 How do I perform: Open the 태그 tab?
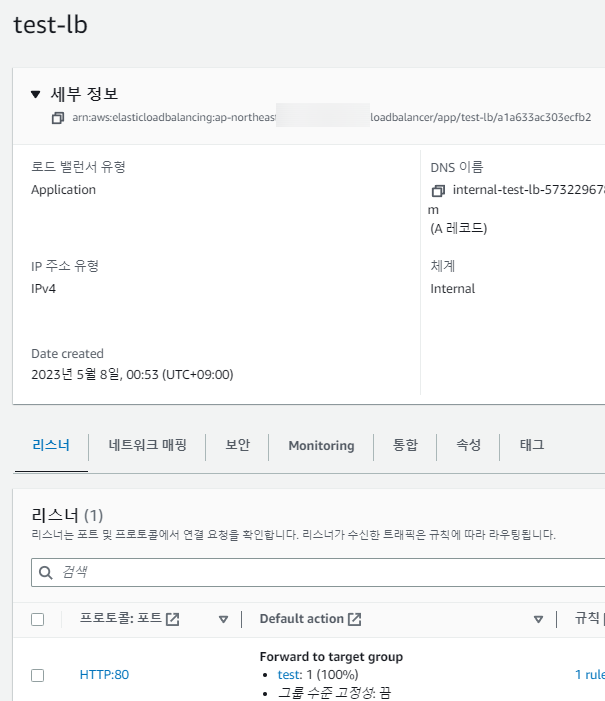tap(532, 445)
